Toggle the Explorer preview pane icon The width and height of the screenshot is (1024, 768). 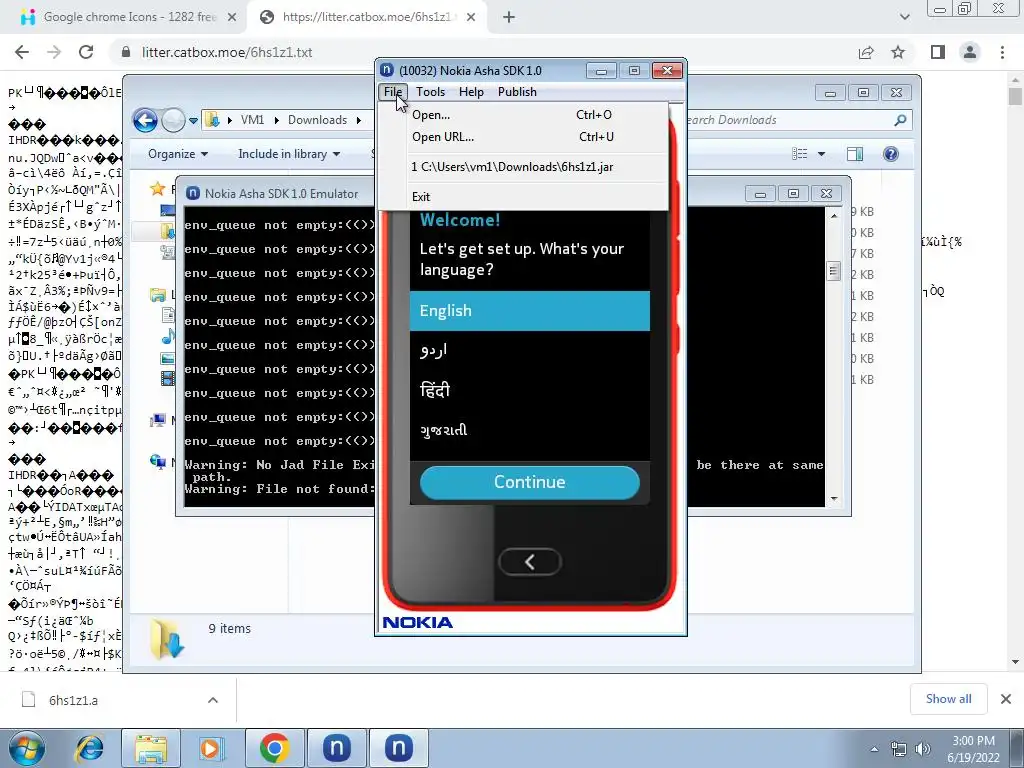[x=855, y=154]
